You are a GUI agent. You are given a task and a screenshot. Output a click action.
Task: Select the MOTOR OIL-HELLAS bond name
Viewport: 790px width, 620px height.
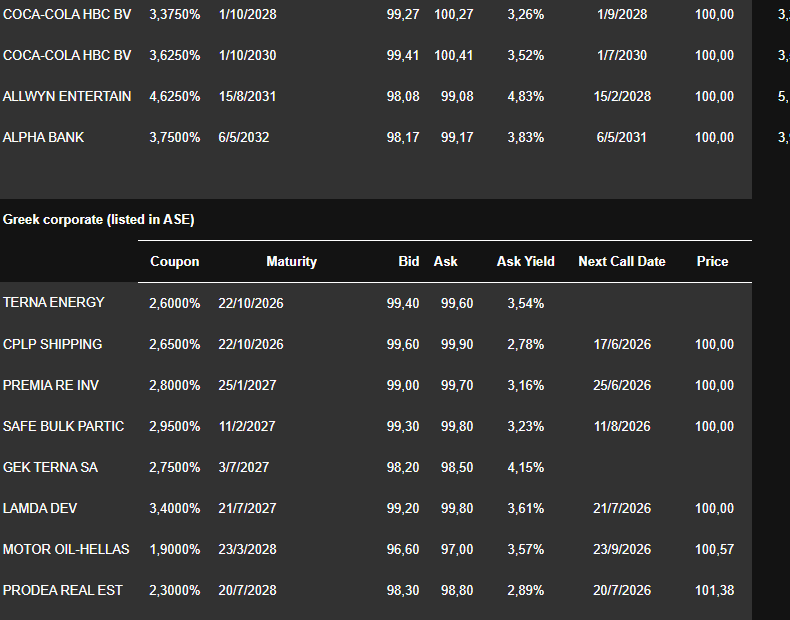(x=66, y=549)
